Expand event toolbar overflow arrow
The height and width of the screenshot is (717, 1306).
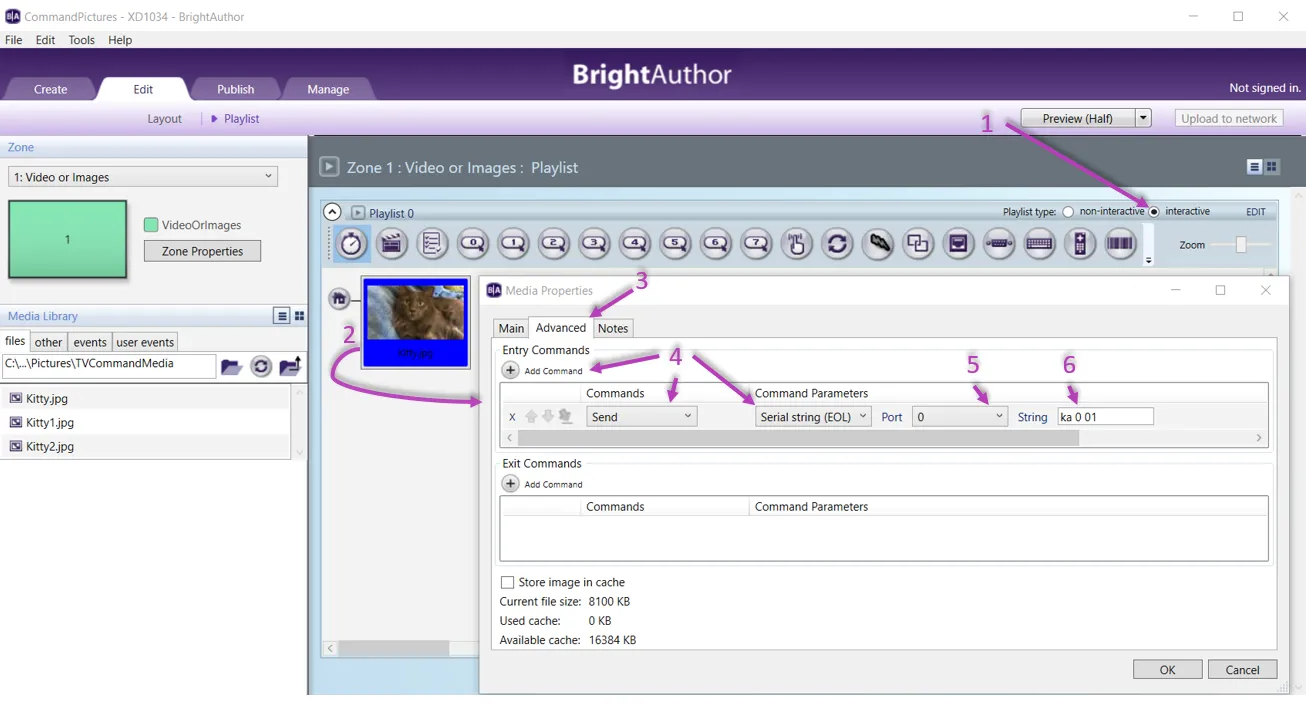1148,260
